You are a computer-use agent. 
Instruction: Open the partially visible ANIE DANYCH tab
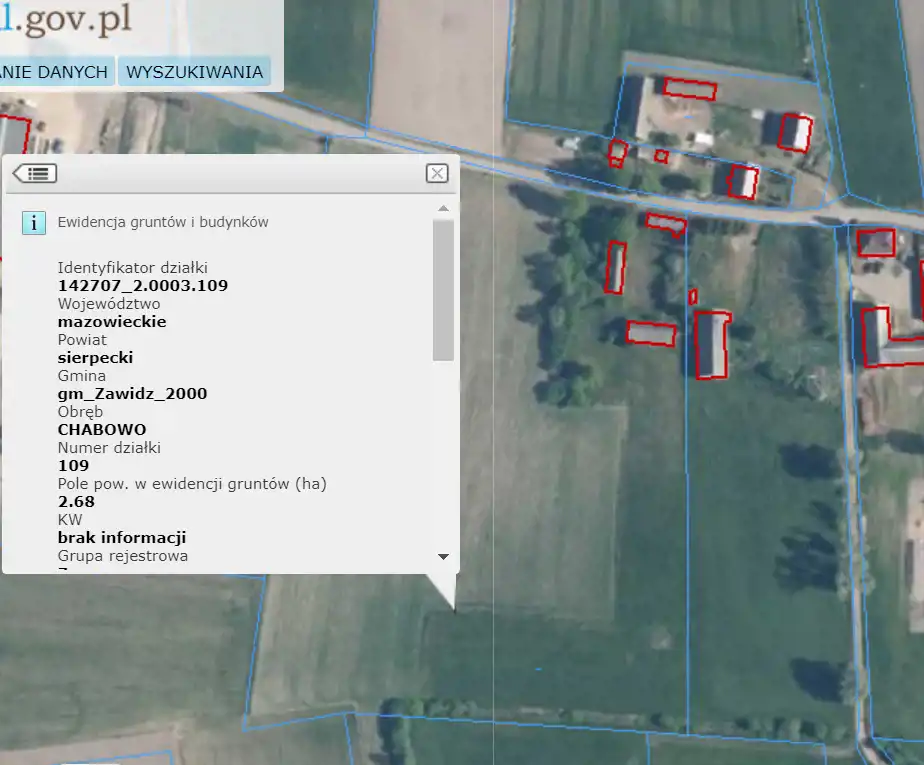[55, 72]
